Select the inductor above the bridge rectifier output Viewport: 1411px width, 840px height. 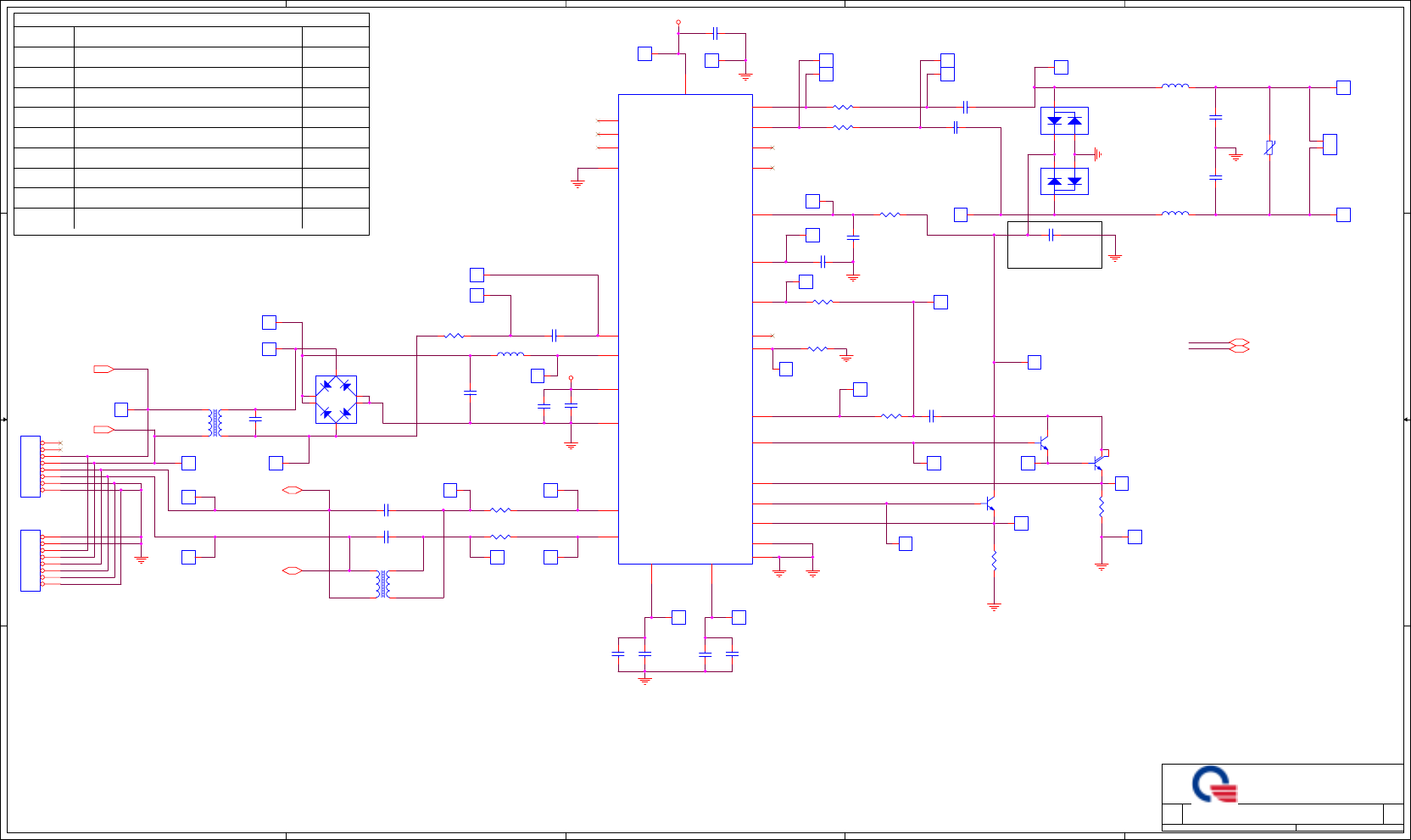point(510,353)
